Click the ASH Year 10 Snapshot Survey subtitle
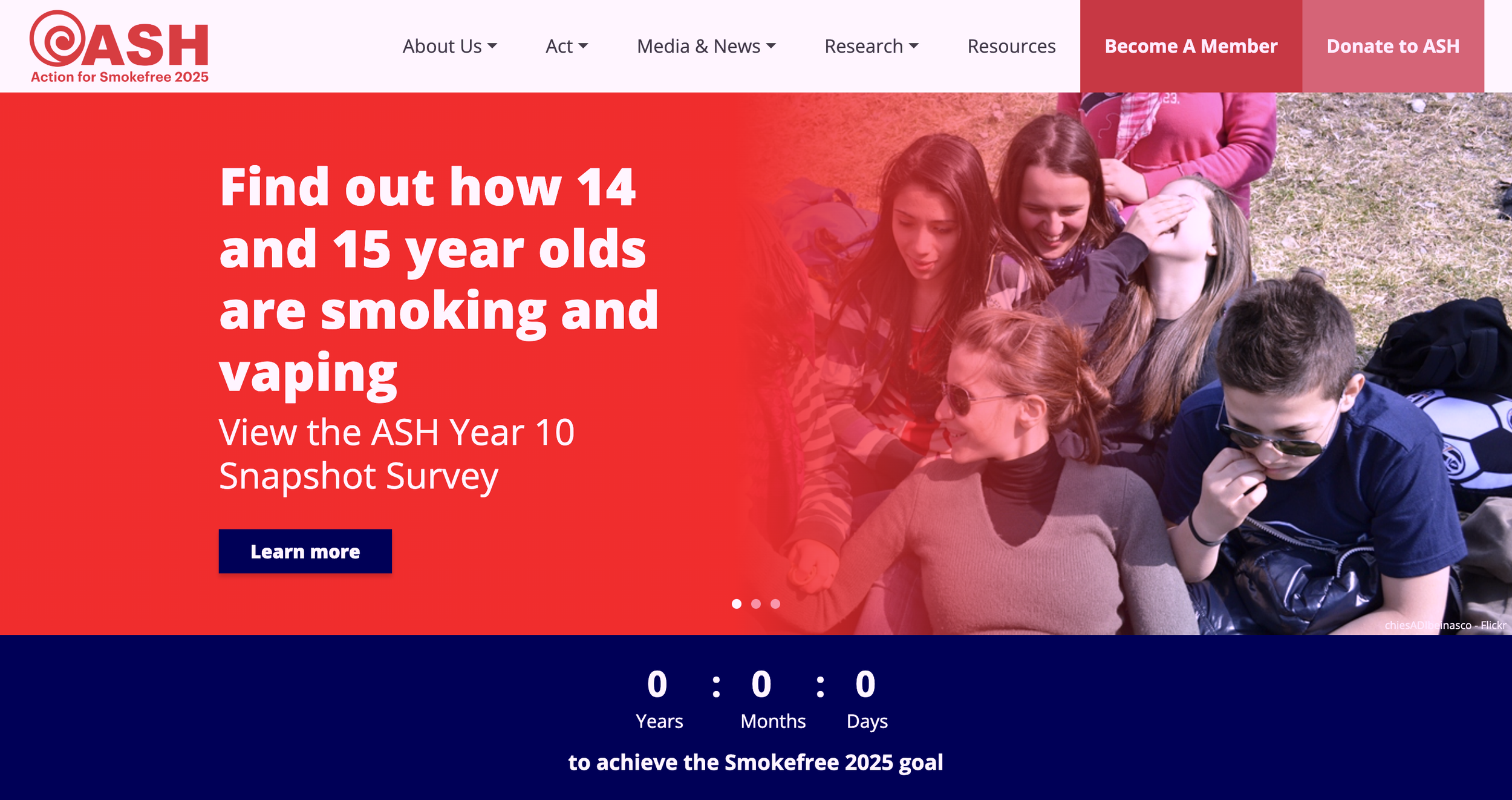This screenshot has width=1512, height=800. pyautogui.click(x=397, y=454)
